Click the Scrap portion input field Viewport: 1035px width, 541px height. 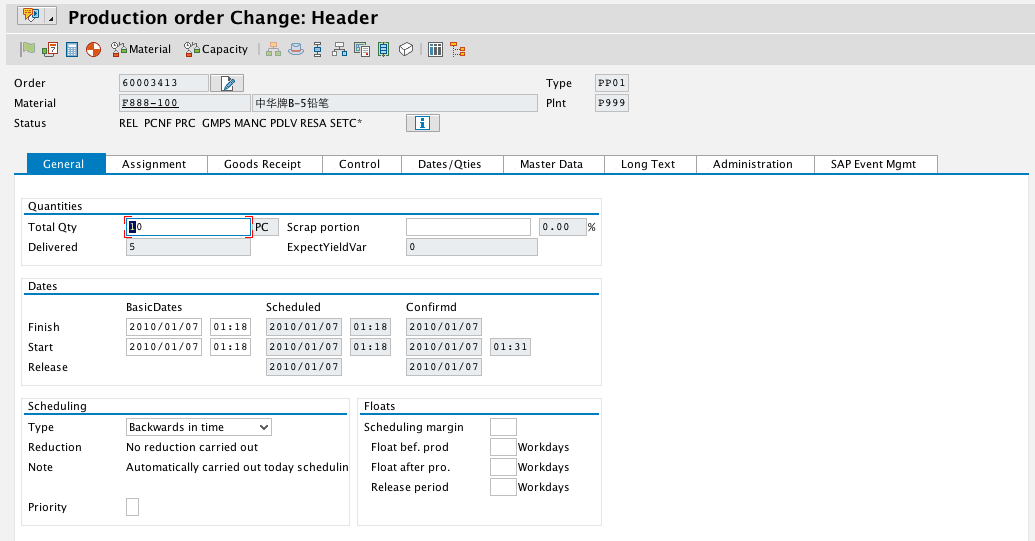[x=468, y=227]
